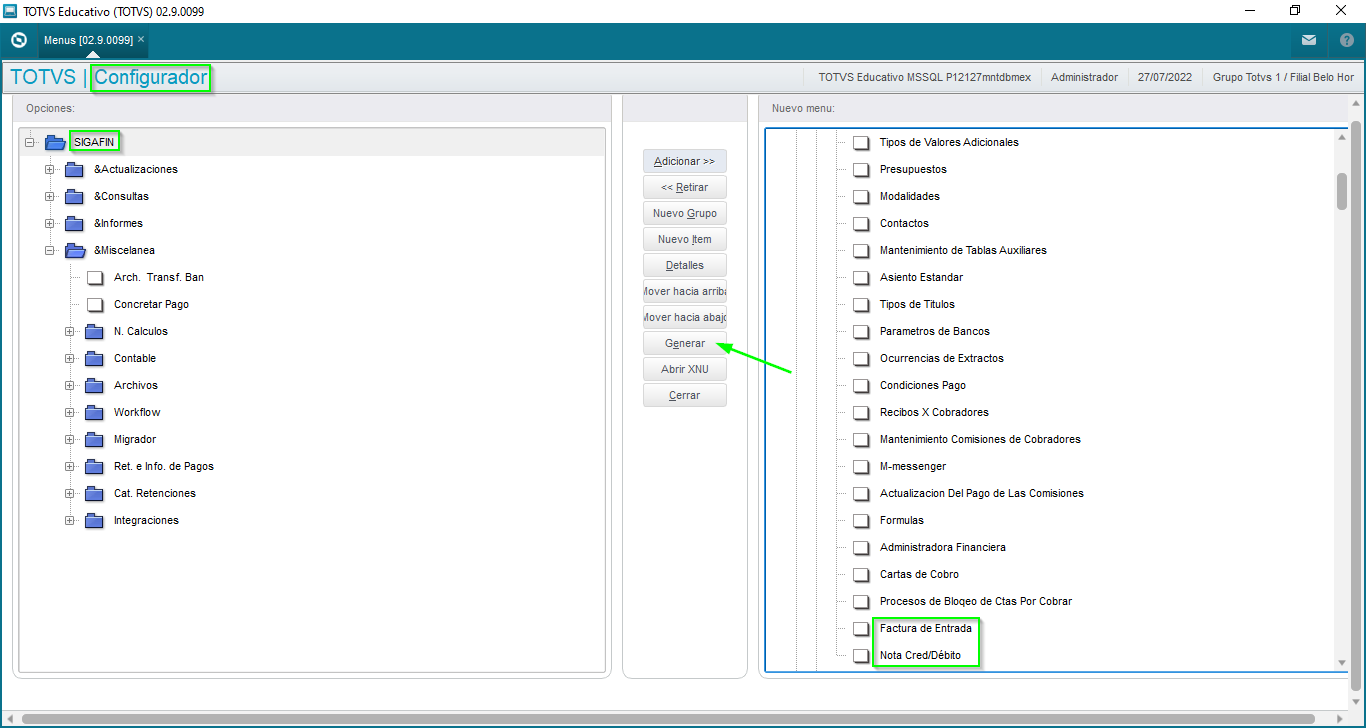The width and height of the screenshot is (1366, 728).
Task: Close the Menus [02.9.0099] tab
Action: coord(141,39)
